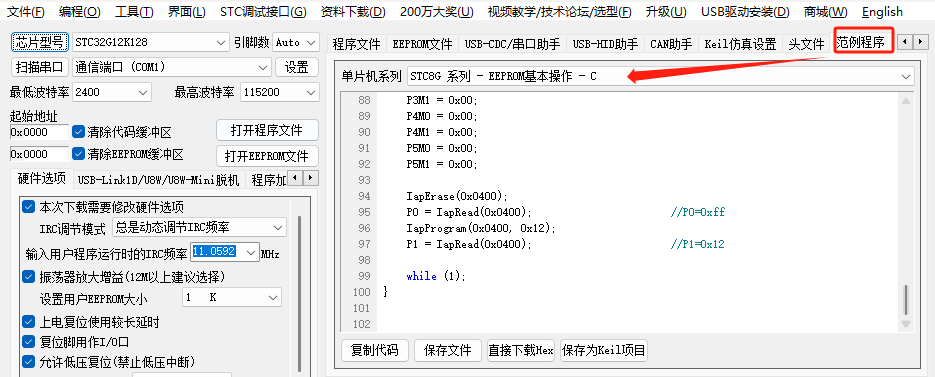Switch language via English menu
This screenshot has height=377, width=935.
pyautogui.click(x=882, y=12)
